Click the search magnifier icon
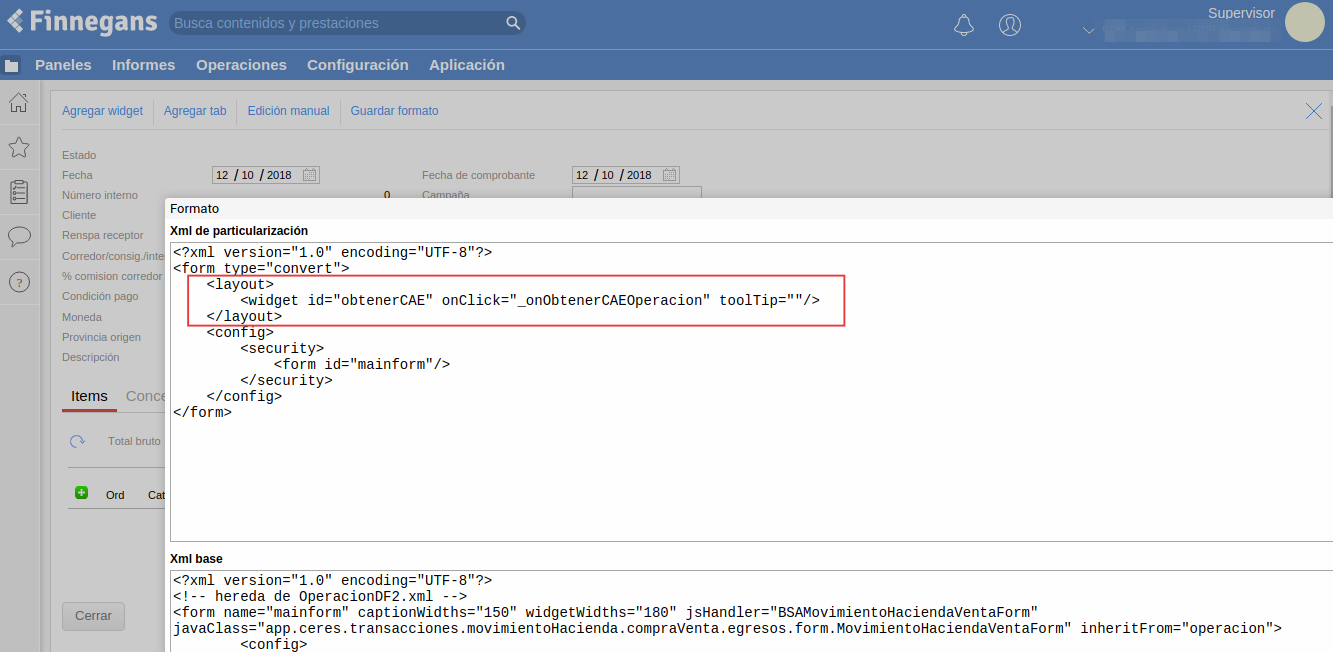The width and height of the screenshot is (1333, 652). (x=513, y=23)
